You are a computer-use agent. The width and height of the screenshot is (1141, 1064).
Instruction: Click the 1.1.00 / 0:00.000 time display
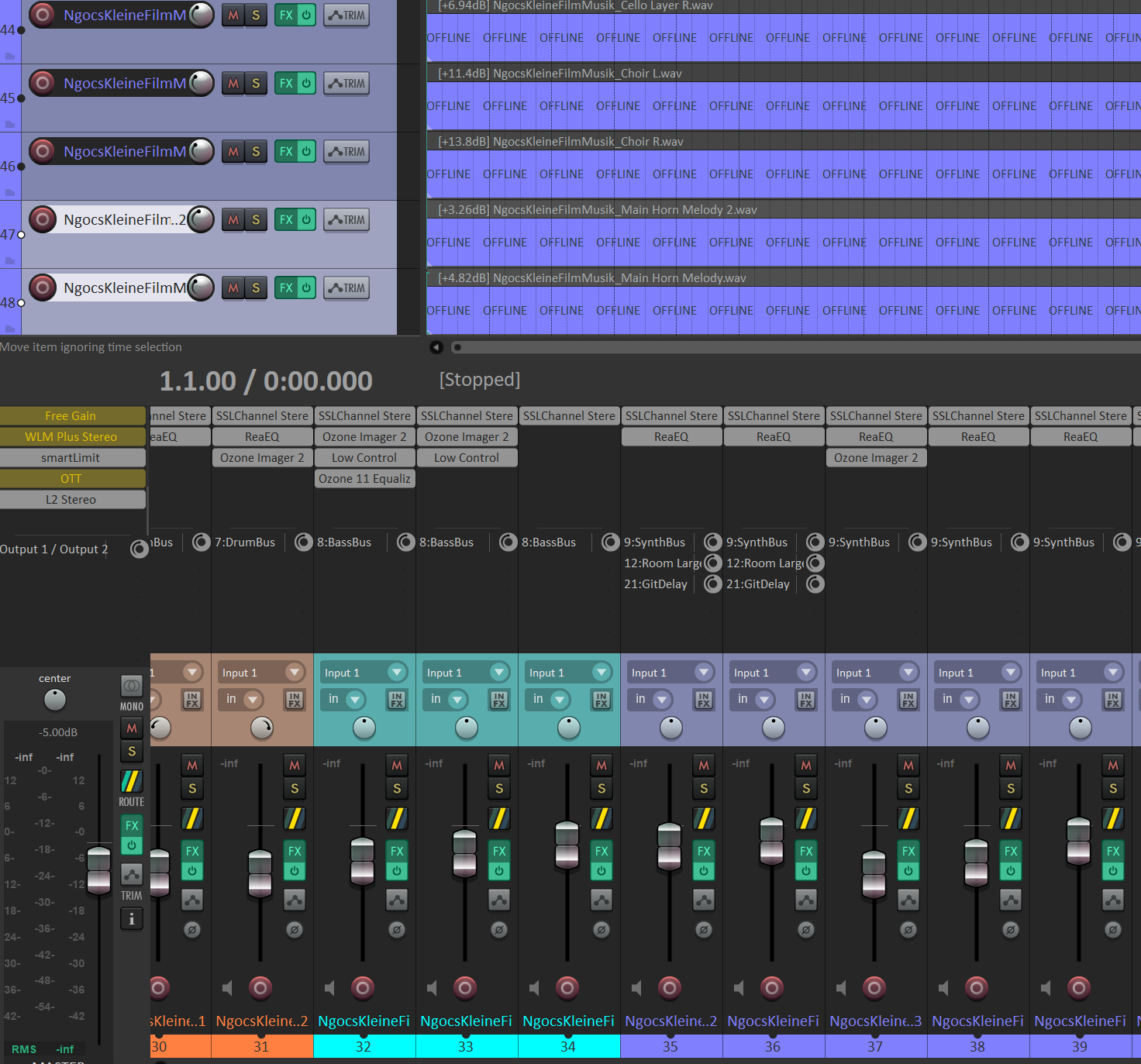(x=266, y=381)
